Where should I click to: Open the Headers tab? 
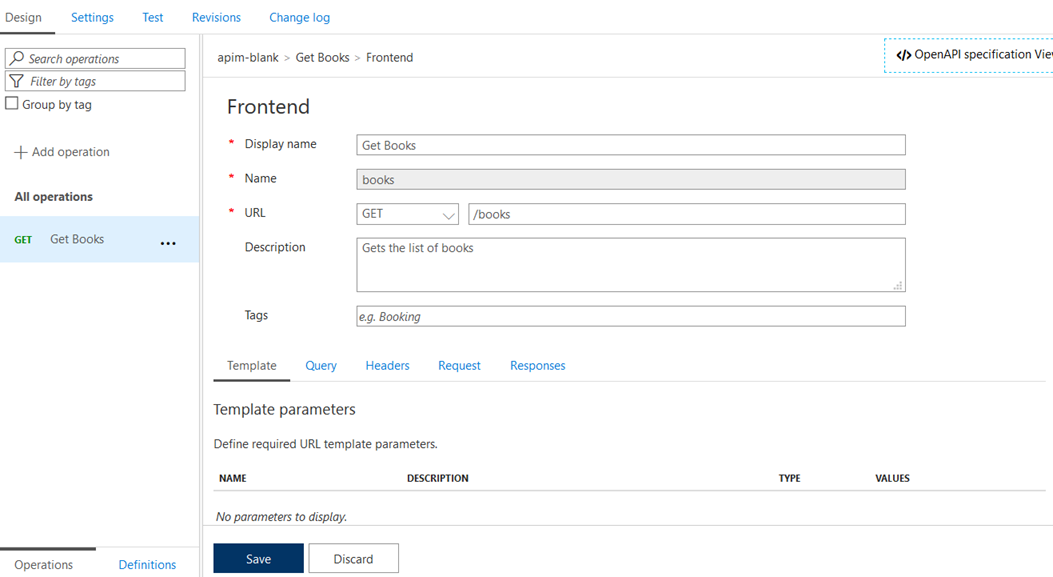(387, 365)
